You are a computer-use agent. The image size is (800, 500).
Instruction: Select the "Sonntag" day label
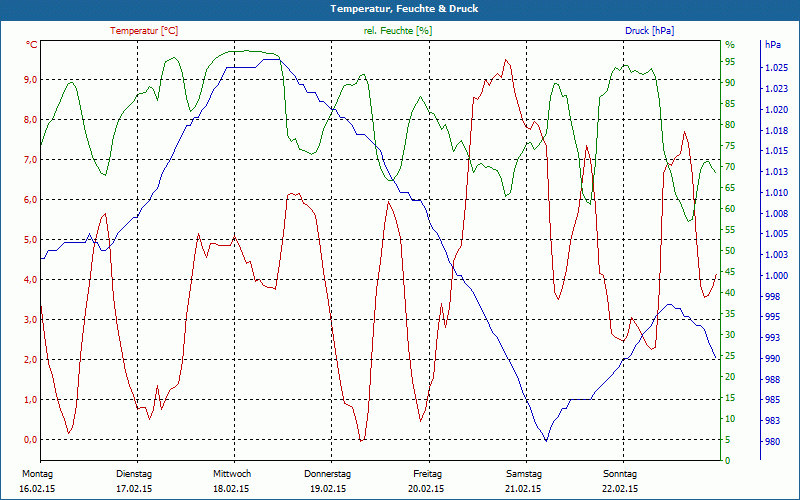coord(620,474)
